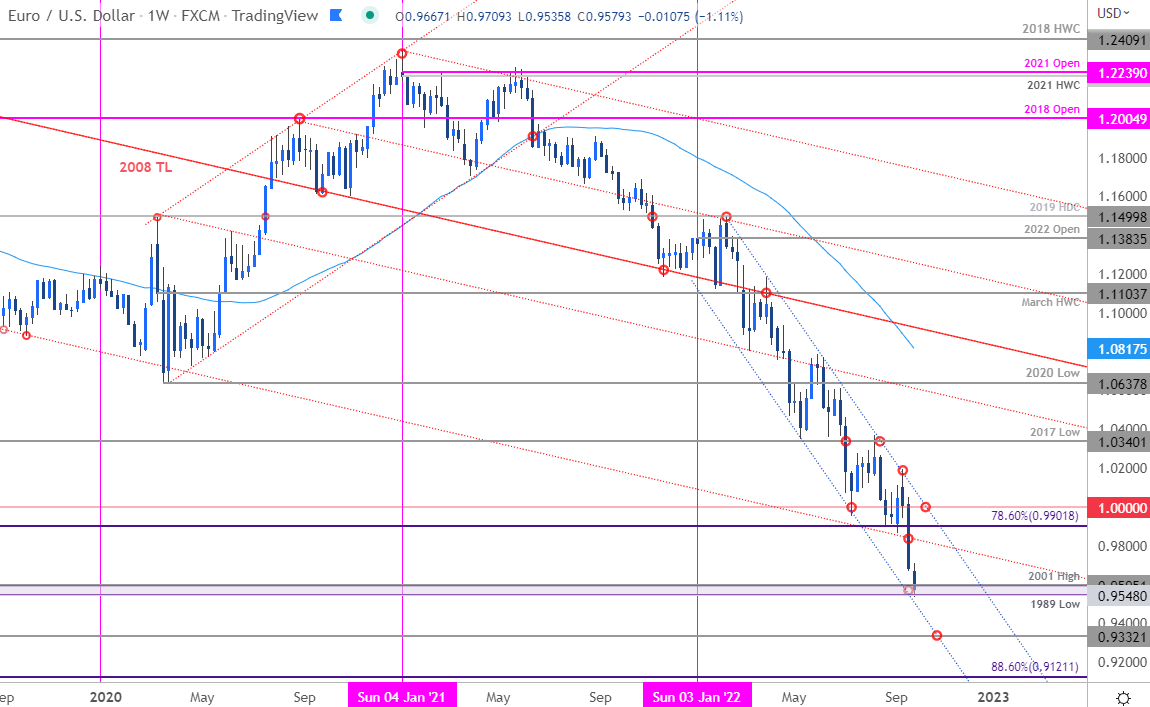Click the 2022 Open level label
Screen dimensions: 1150x707
coord(1052,229)
